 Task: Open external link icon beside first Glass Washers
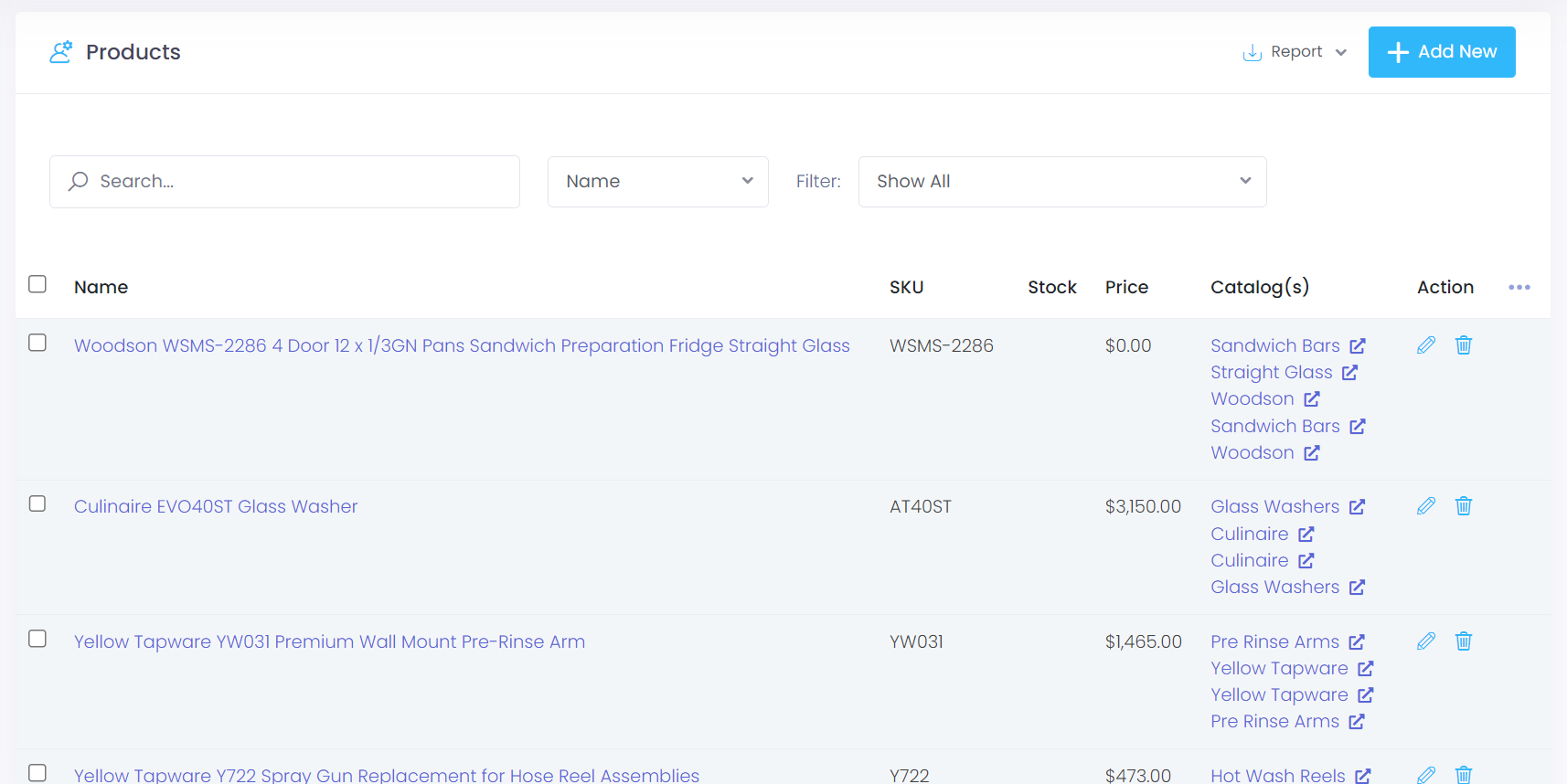pyautogui.click(x=1358, y=506)
